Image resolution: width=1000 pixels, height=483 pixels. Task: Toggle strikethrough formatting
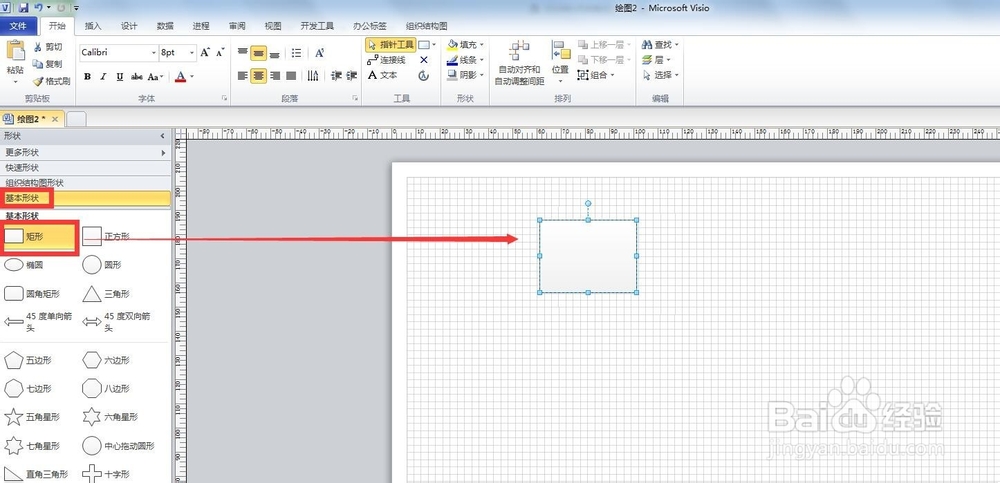136,77
